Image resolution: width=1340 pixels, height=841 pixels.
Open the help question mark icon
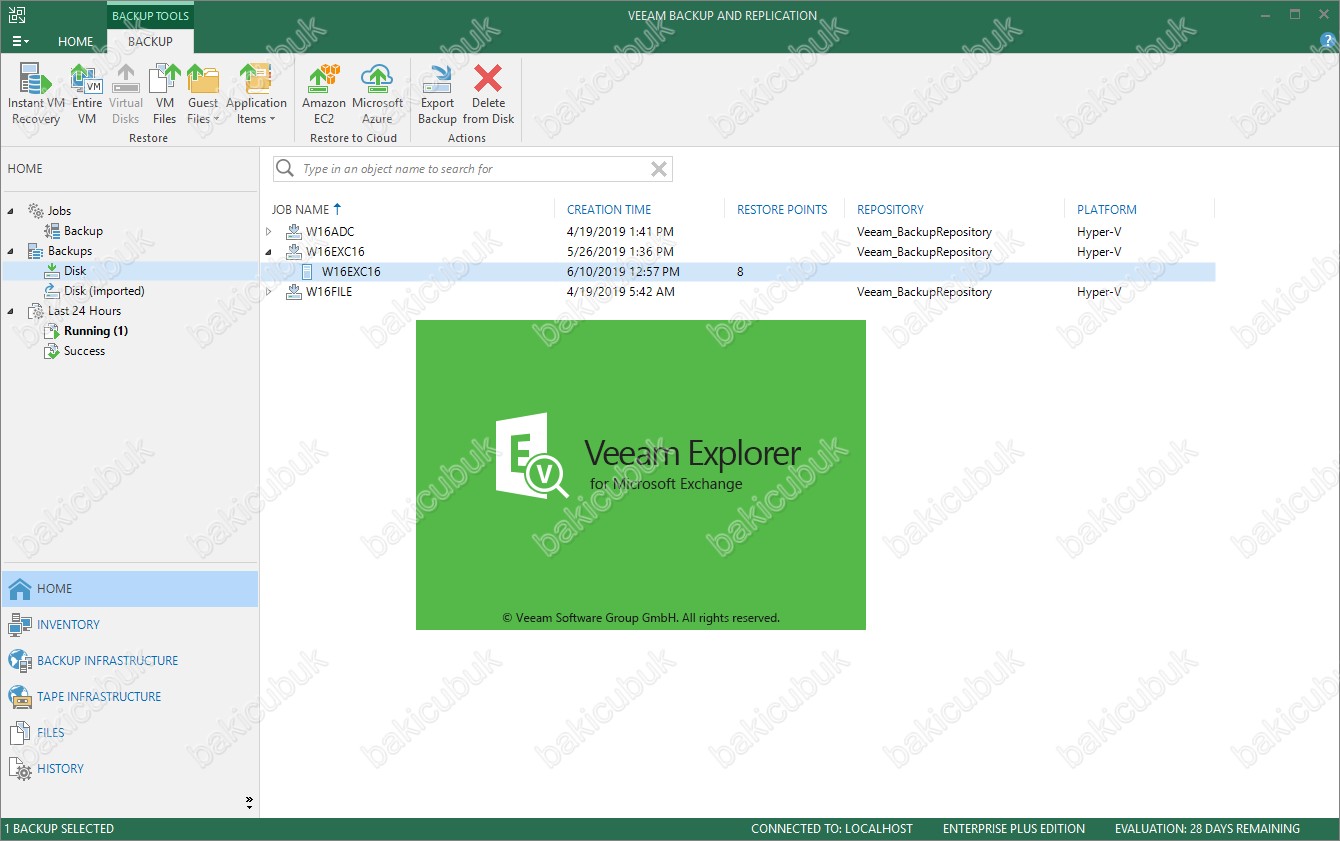(x=1328, y=41)
